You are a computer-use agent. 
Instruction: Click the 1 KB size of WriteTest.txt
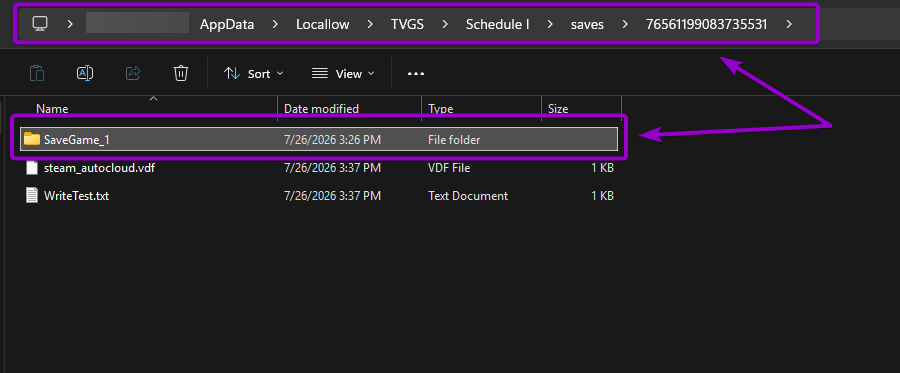(x=602, y=196)
